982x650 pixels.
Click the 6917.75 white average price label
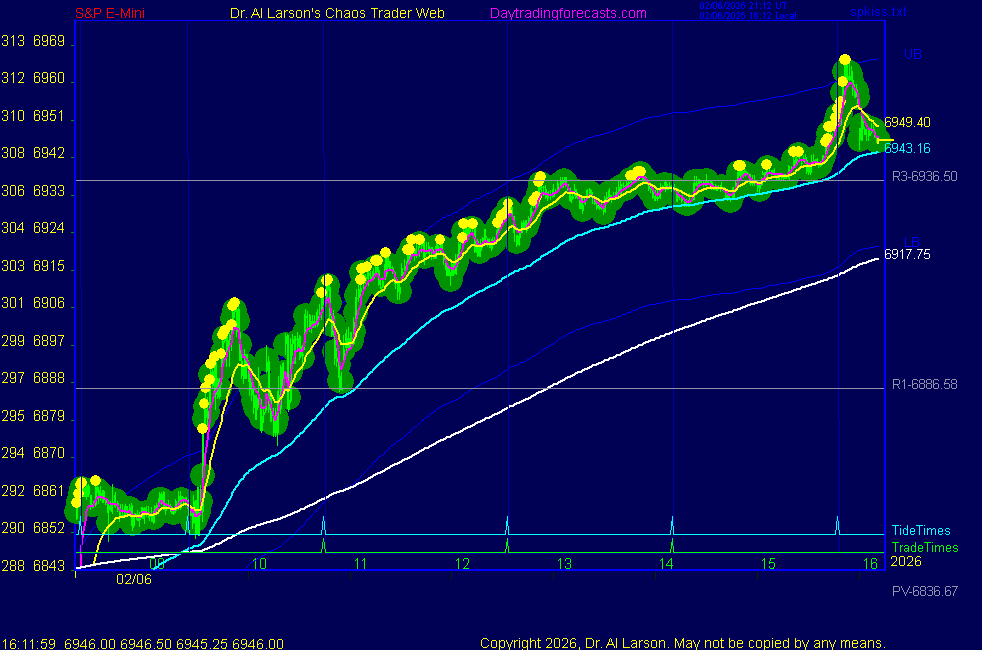pos(907,255)
